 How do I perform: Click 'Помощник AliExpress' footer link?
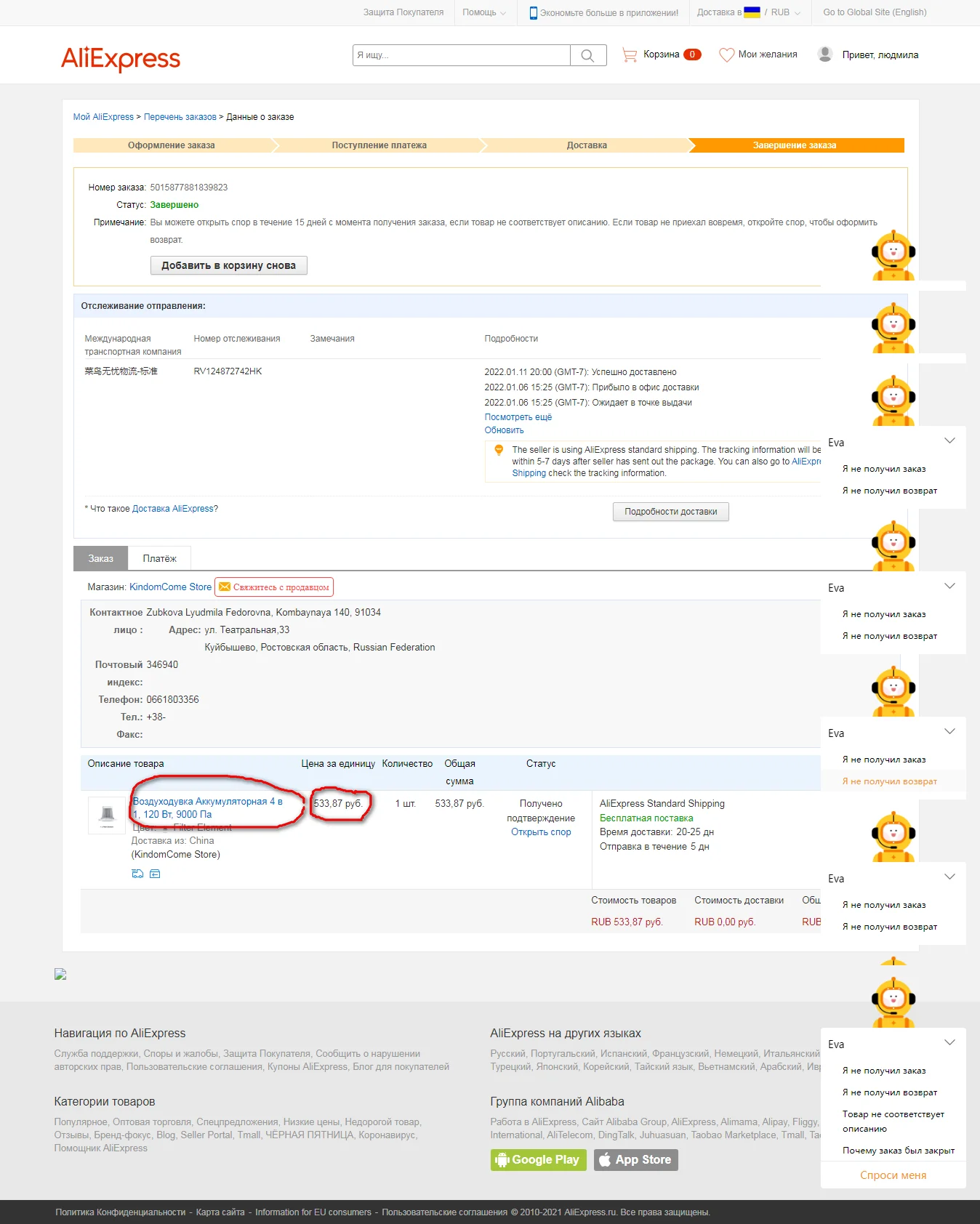[x=101, y=1148]
